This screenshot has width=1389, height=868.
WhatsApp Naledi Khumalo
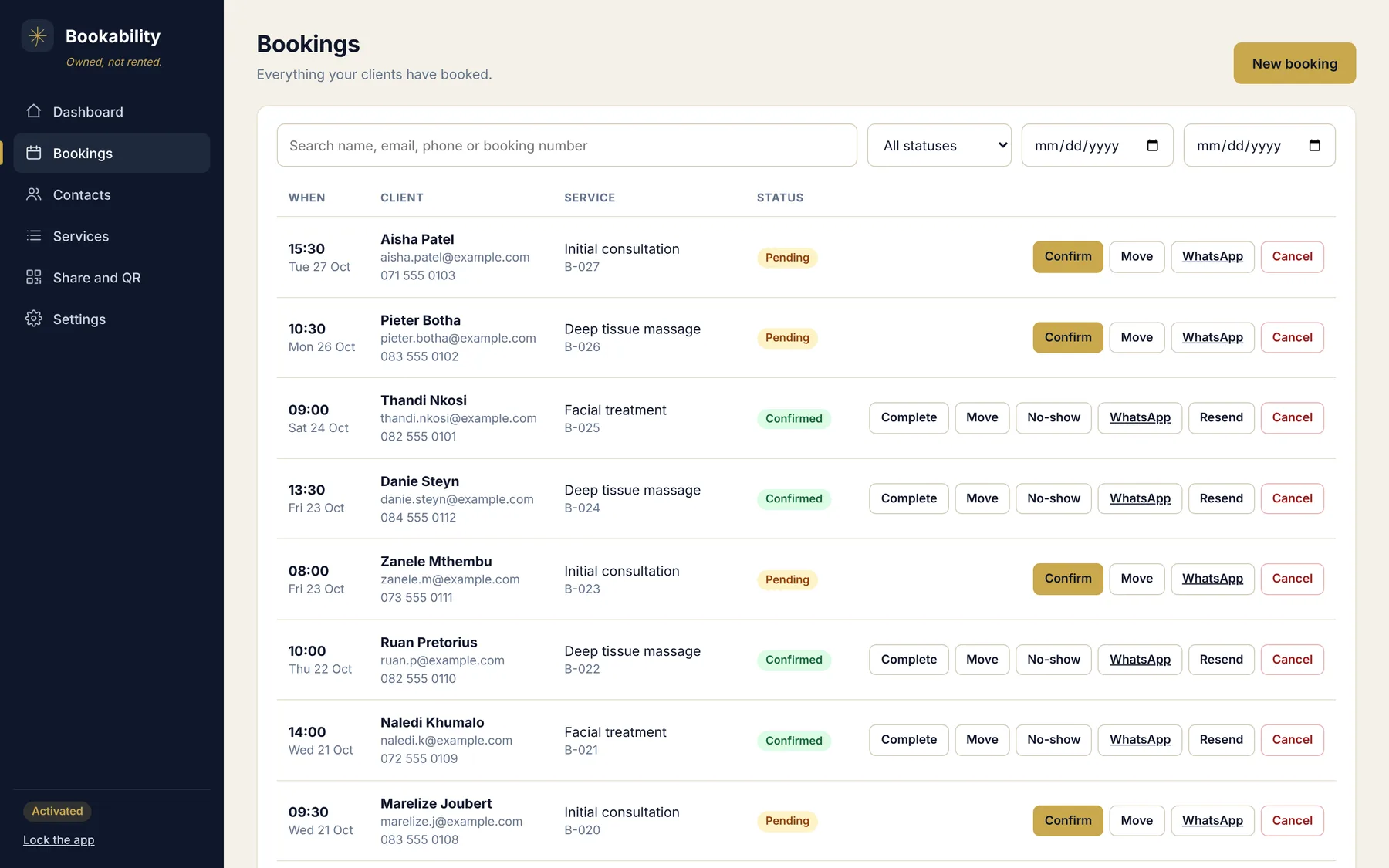point(1140,740)
